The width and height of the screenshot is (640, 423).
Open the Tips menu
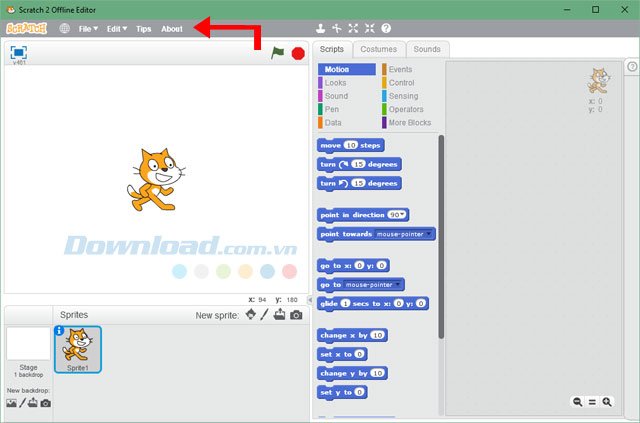(144, 29)
